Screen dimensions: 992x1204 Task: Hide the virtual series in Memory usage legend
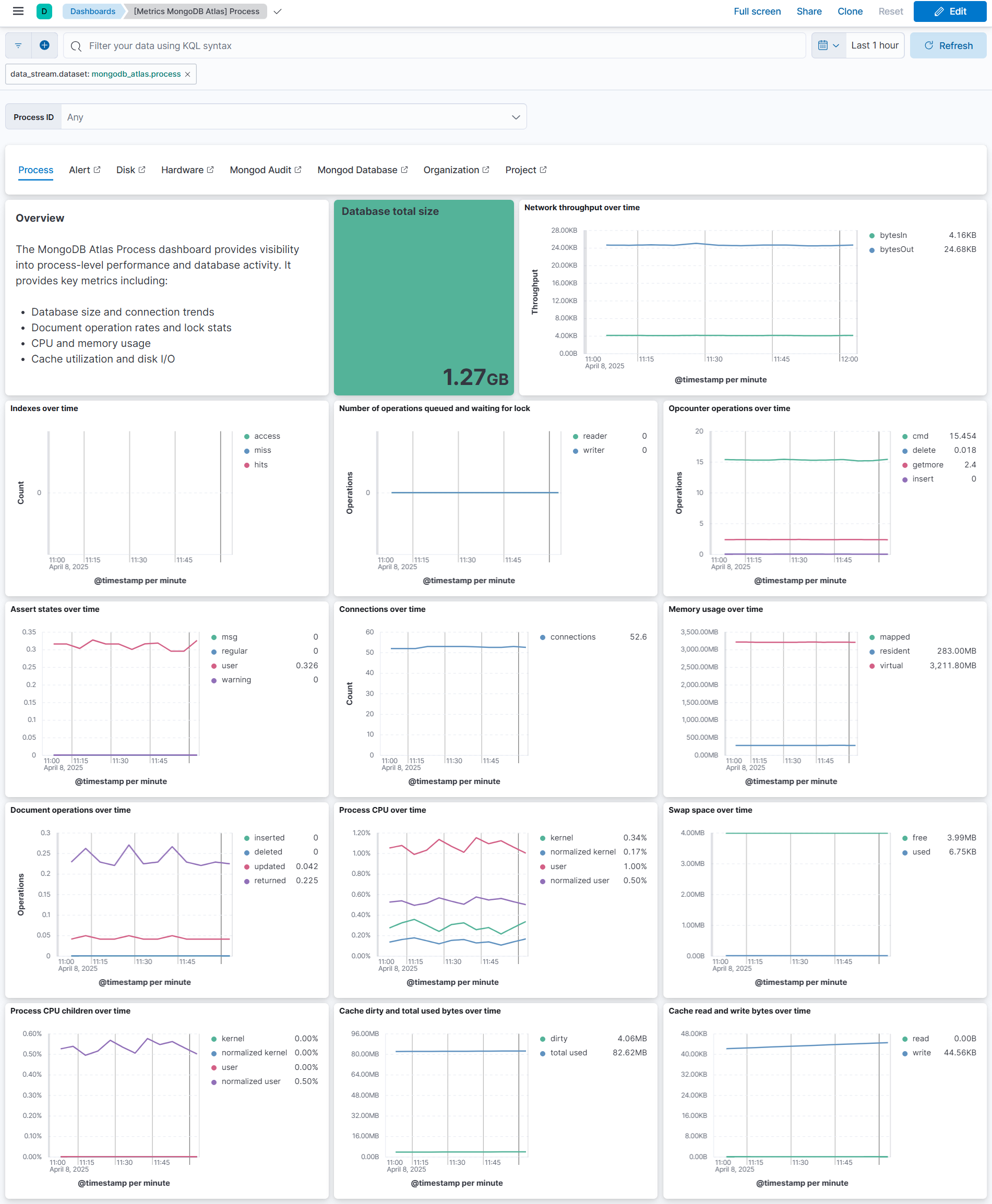pyautogui.click(x=891, y=666)
